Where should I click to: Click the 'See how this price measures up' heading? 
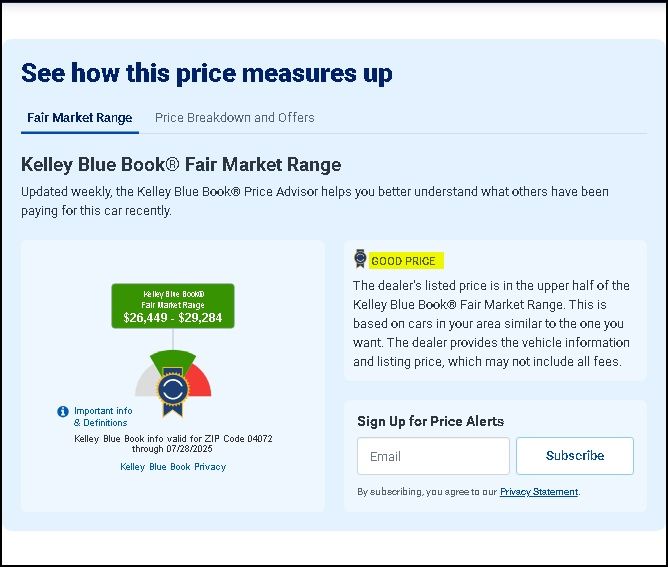pyautogui.click(x=207, y=73)
